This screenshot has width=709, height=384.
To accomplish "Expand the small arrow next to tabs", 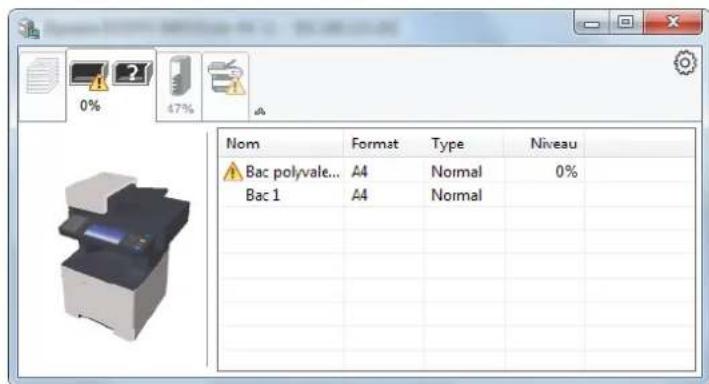I will (260, 111).
